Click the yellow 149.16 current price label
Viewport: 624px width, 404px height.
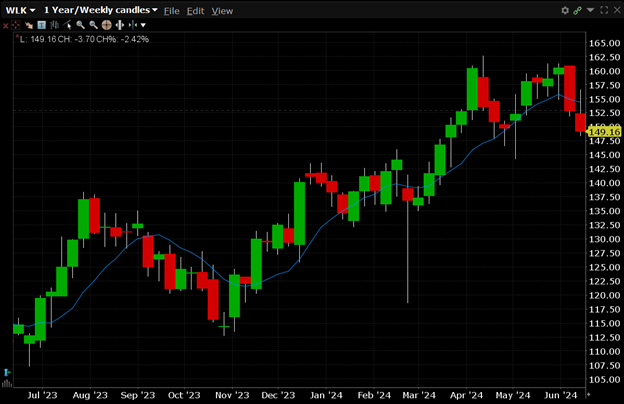click(x=604, y=132)
